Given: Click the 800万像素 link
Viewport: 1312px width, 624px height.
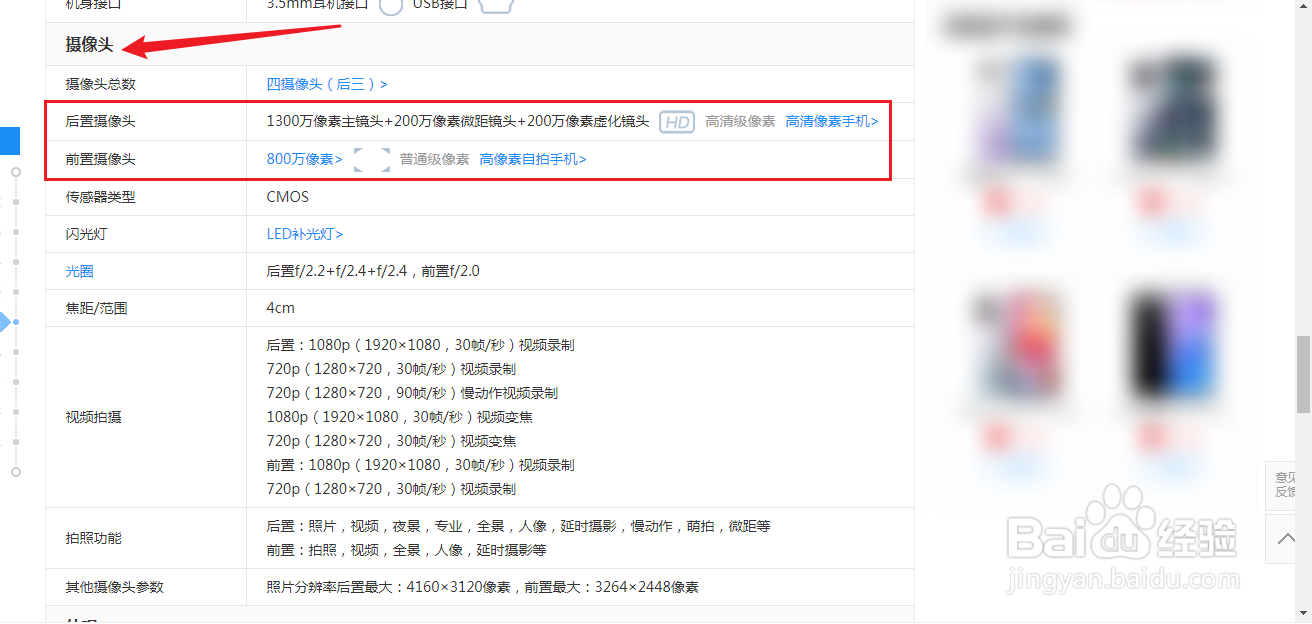Looking at the screenshot, I should [305, 159].
